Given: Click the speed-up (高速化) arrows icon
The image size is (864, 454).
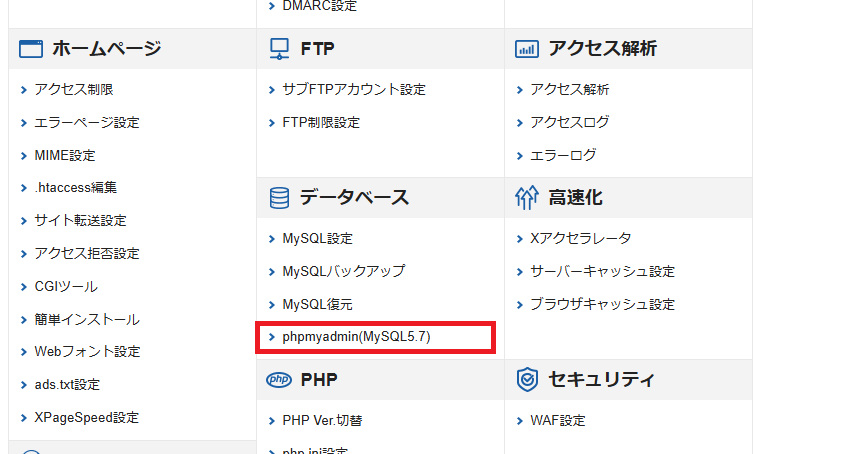Looking at the screenshot, I should coord(527,198).
